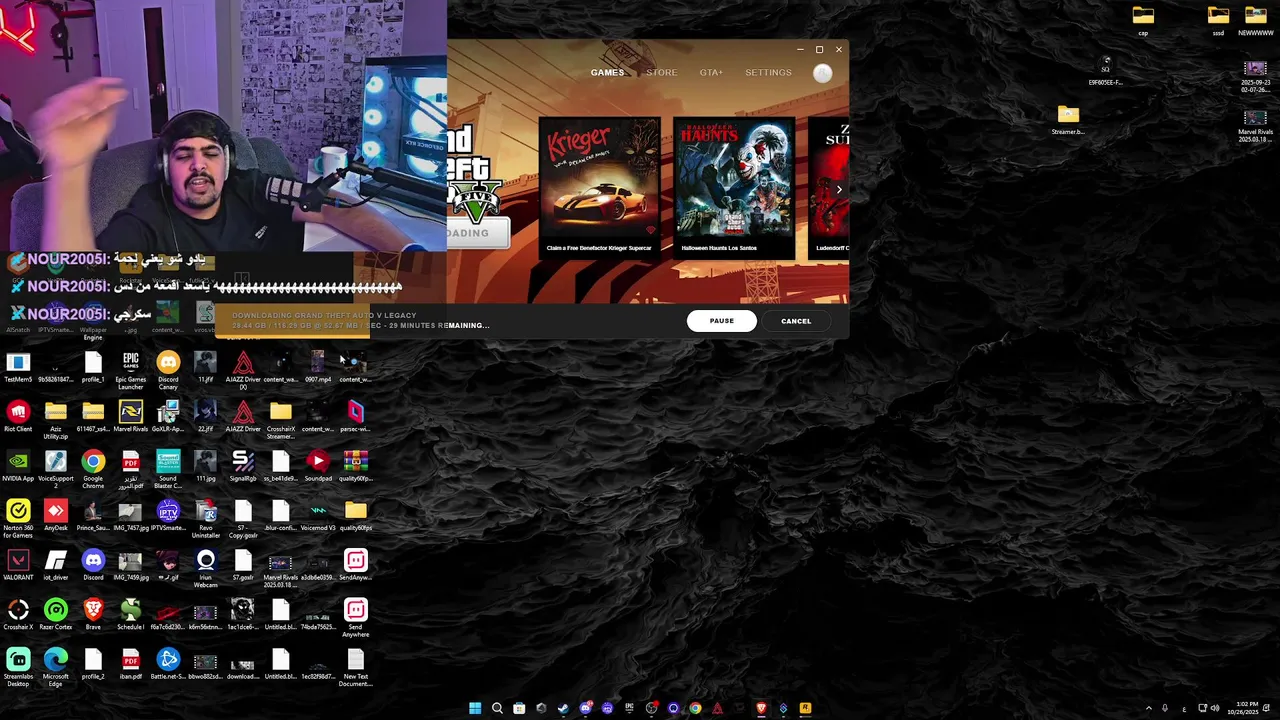Open the volume control in tray
This screenshot has height=720, width=1280.
1215,708
